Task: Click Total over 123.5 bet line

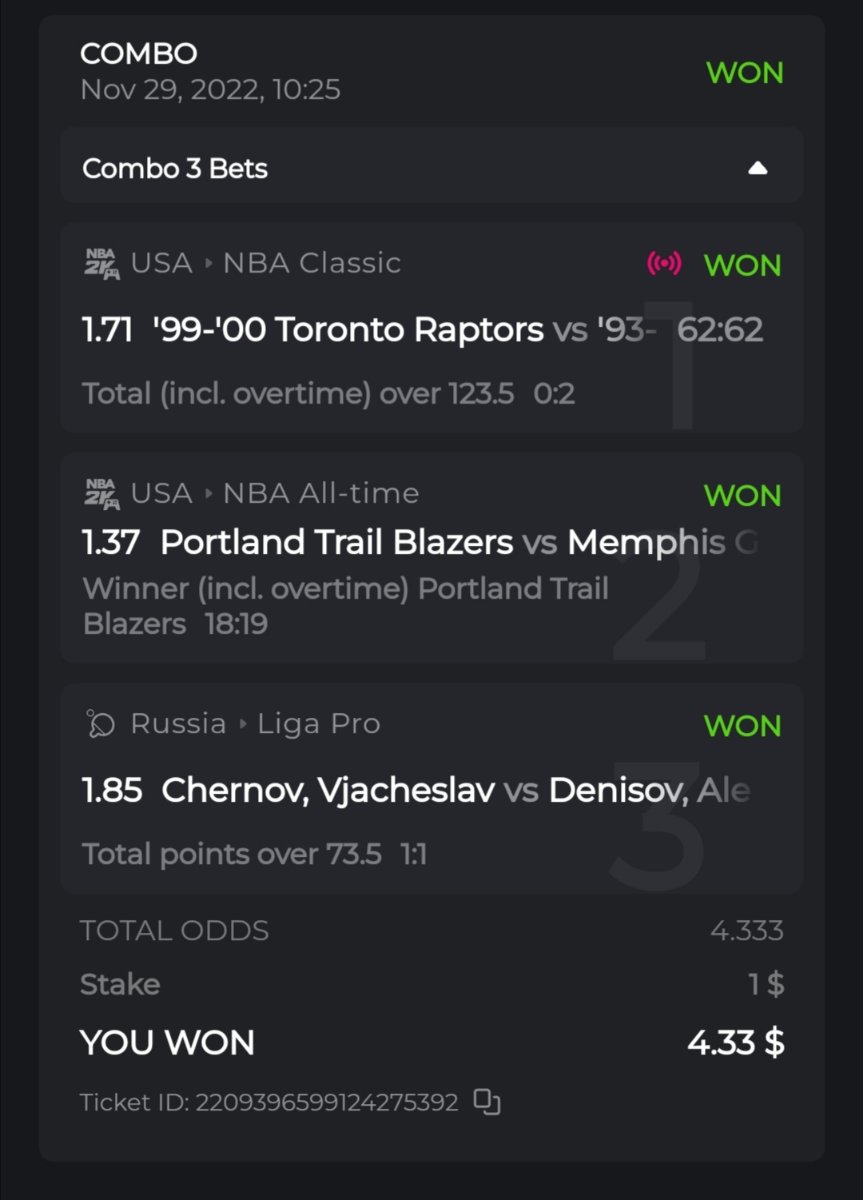Action: click(x=298, y=394)
